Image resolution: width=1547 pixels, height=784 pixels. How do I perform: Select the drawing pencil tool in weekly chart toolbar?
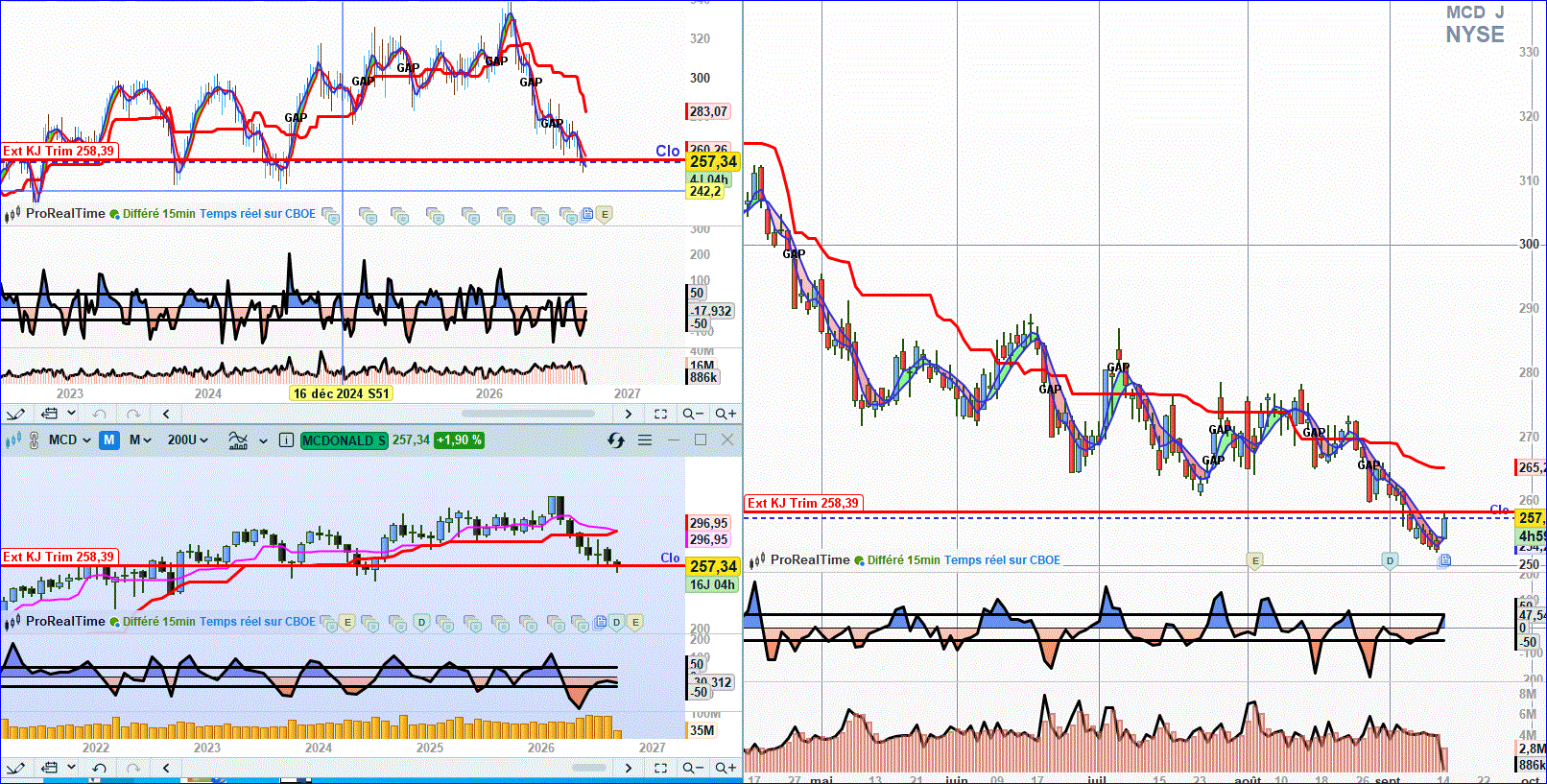[x=15, y=414]
